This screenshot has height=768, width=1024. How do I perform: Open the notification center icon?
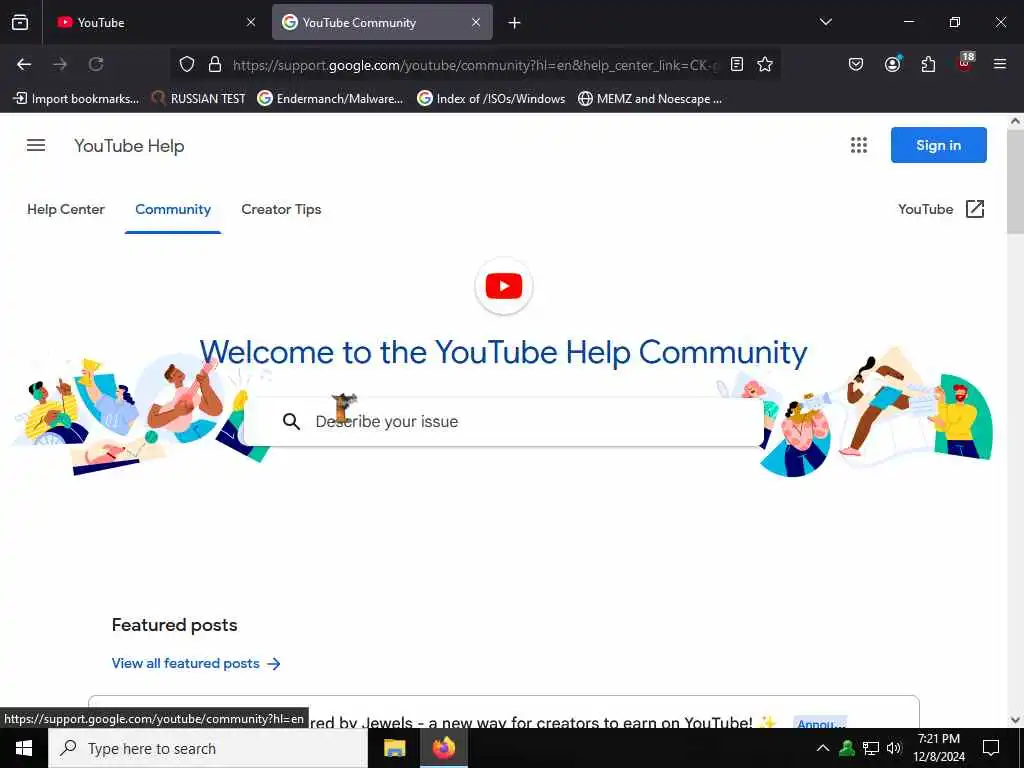pyautogui.click(x=991, y=748)
